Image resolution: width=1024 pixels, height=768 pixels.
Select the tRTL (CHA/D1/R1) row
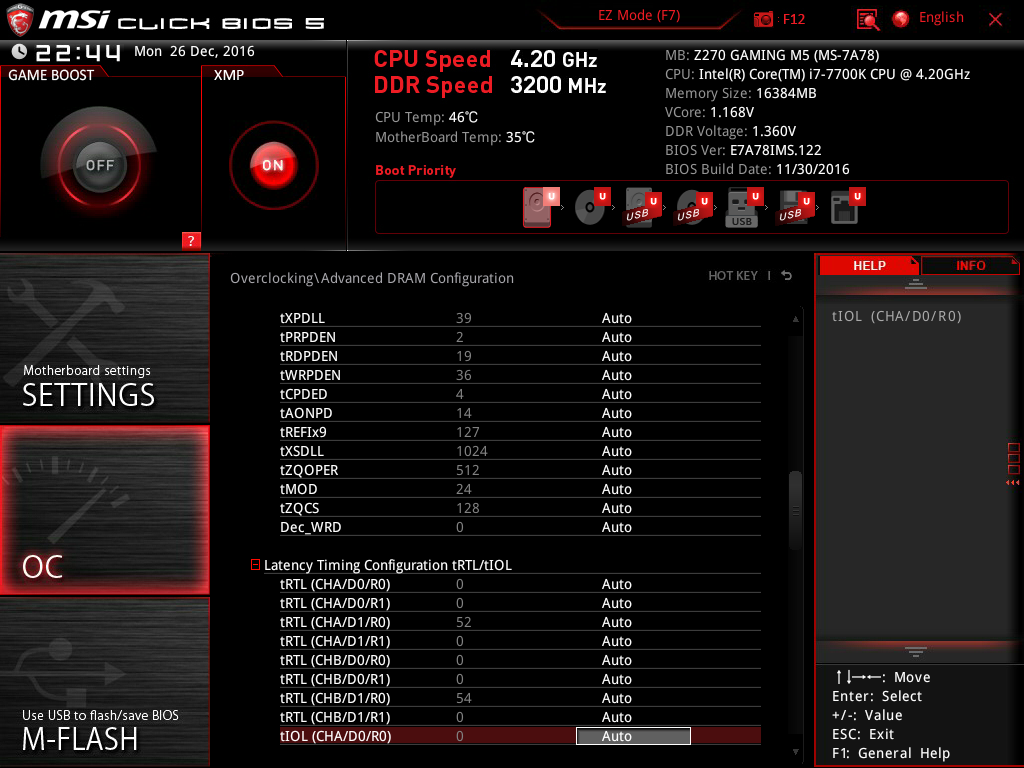520,641
